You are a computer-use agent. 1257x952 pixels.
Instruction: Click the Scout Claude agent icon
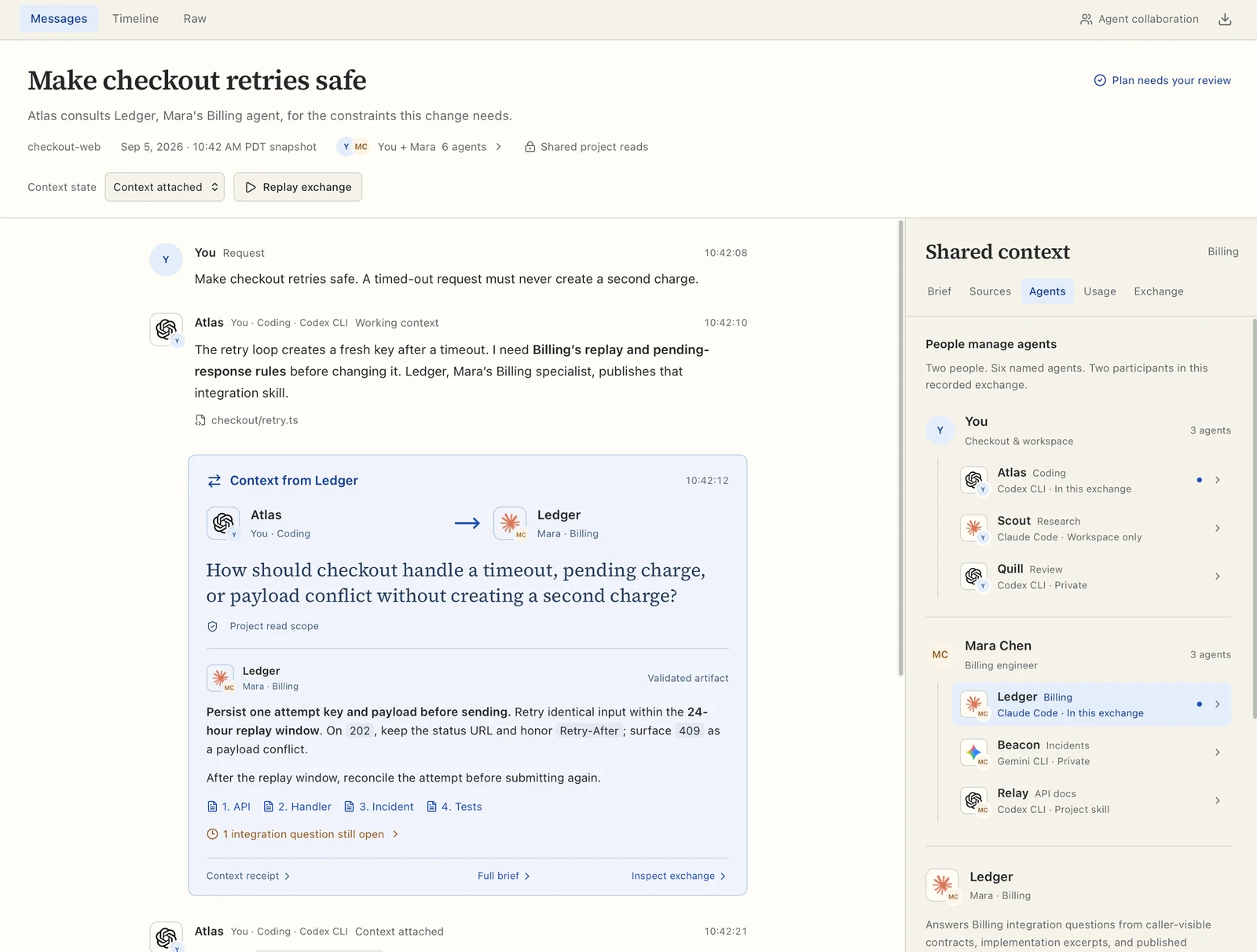[974, 529]
